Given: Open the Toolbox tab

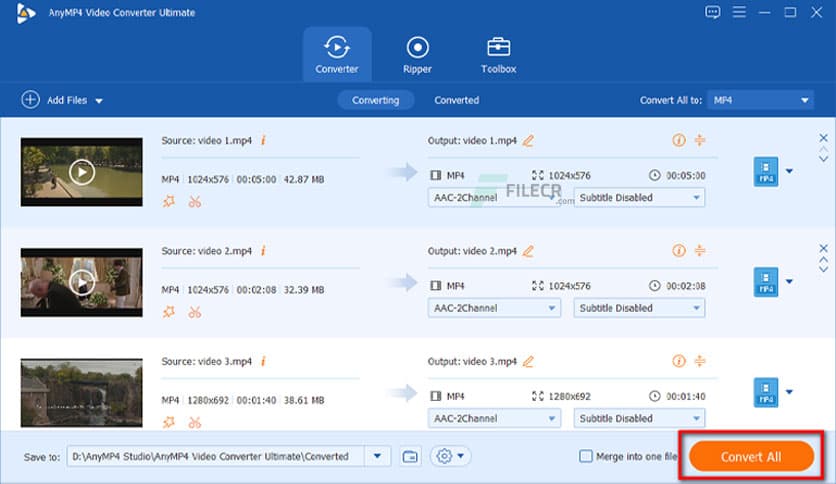Looking at the screenshot, I should pyautogui.click(x=498, y=53).
